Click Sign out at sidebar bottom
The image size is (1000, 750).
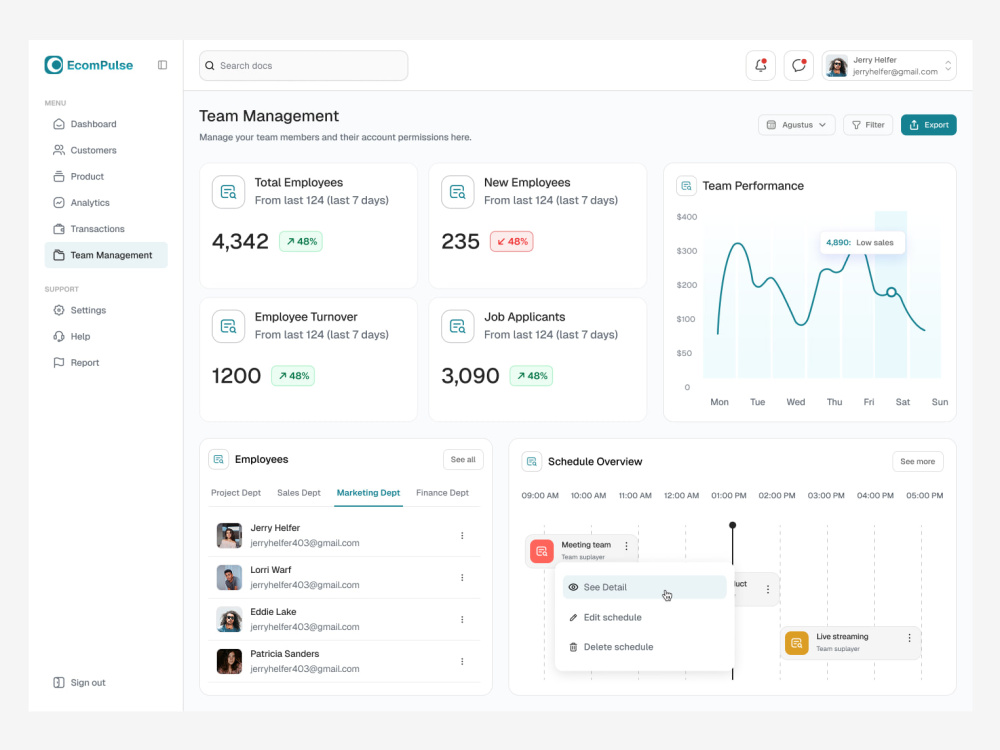(x=80, y=682)
